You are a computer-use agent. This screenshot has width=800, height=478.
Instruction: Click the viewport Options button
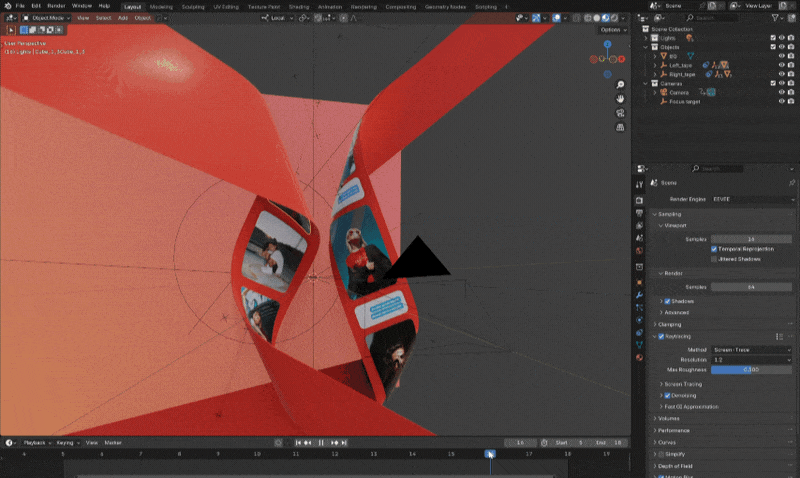pos(611,30)
